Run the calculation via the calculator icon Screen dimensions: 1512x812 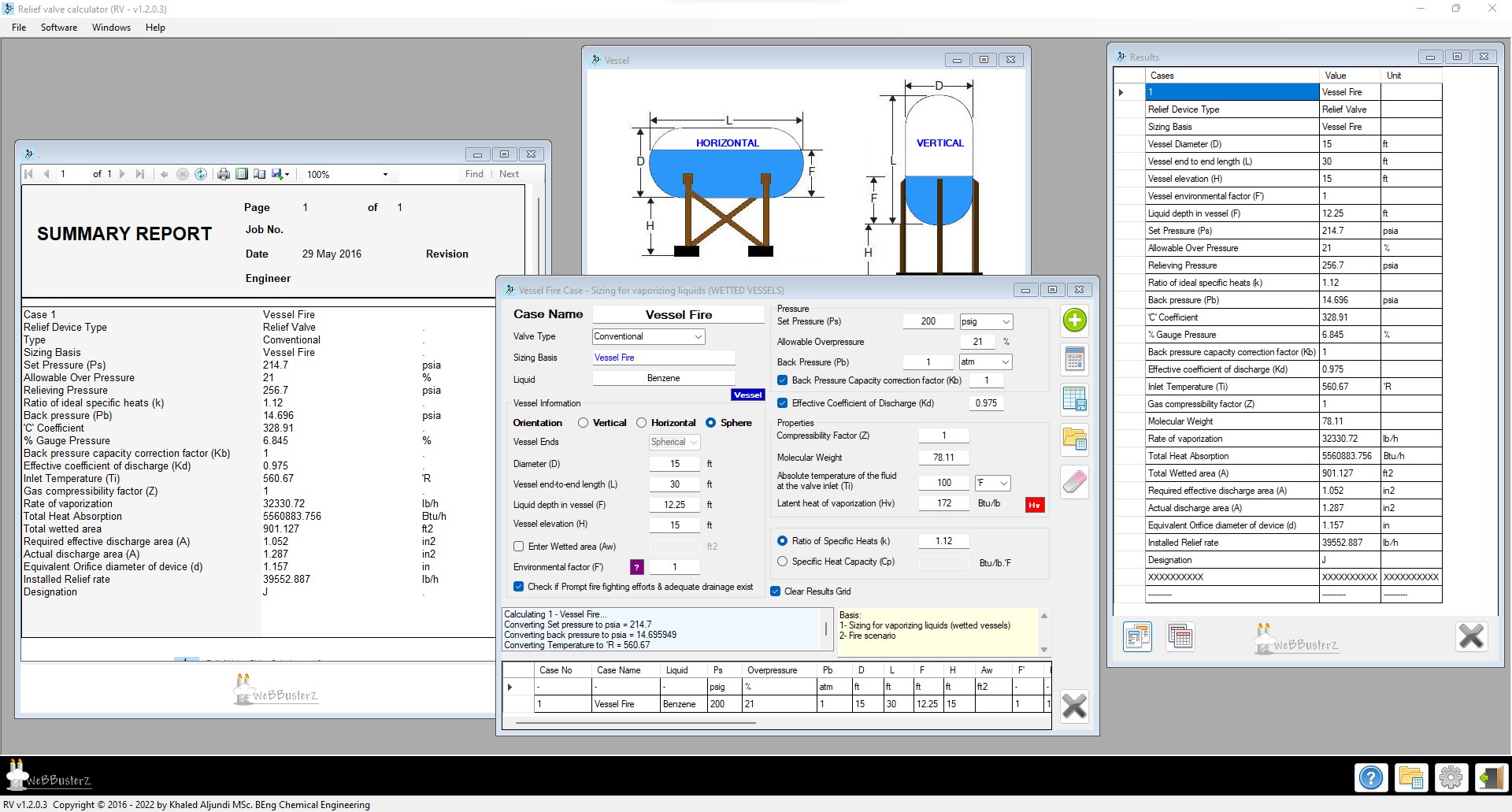click(x=1073, y=359)
